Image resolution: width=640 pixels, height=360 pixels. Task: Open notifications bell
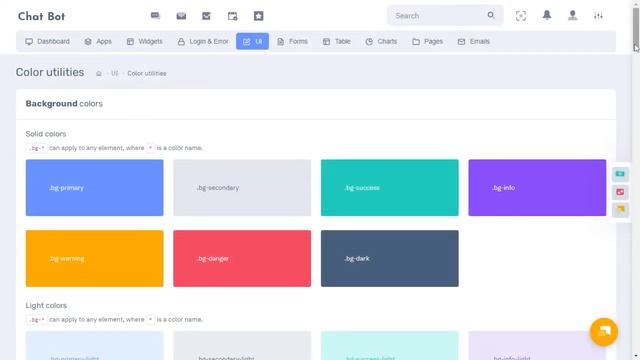547,16
